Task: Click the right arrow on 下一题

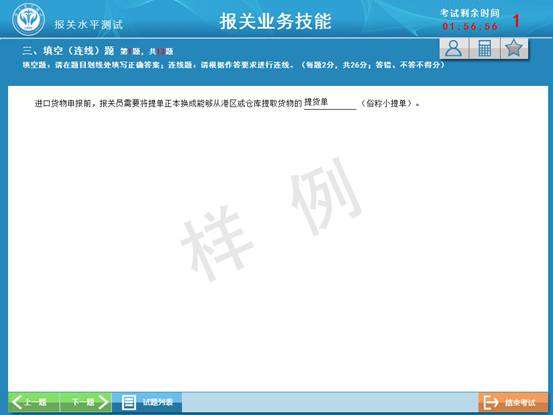Action: click(x=103, y=402)
